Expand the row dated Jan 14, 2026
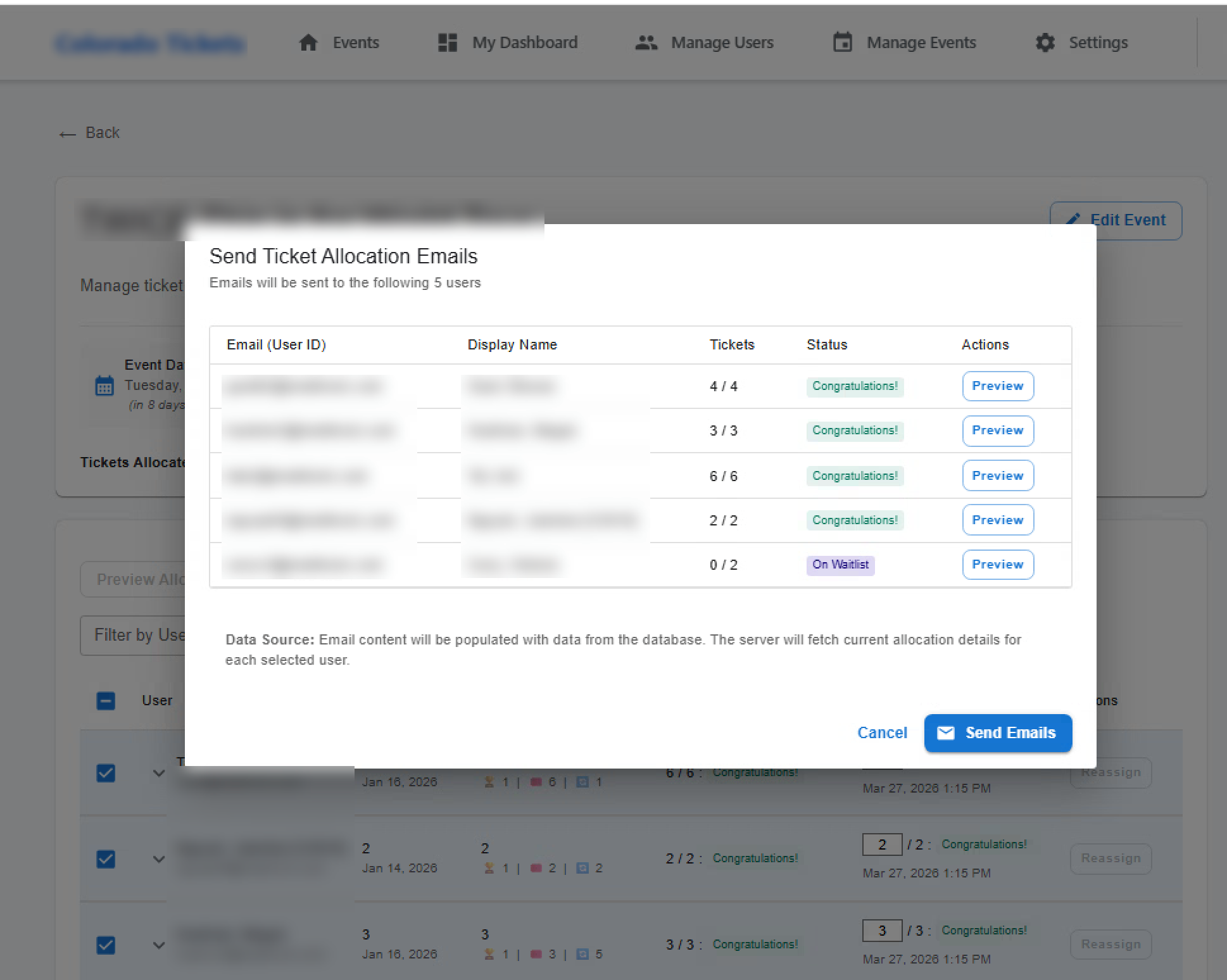The height and width of the screenshot is (980, 1227). [159, 859]
